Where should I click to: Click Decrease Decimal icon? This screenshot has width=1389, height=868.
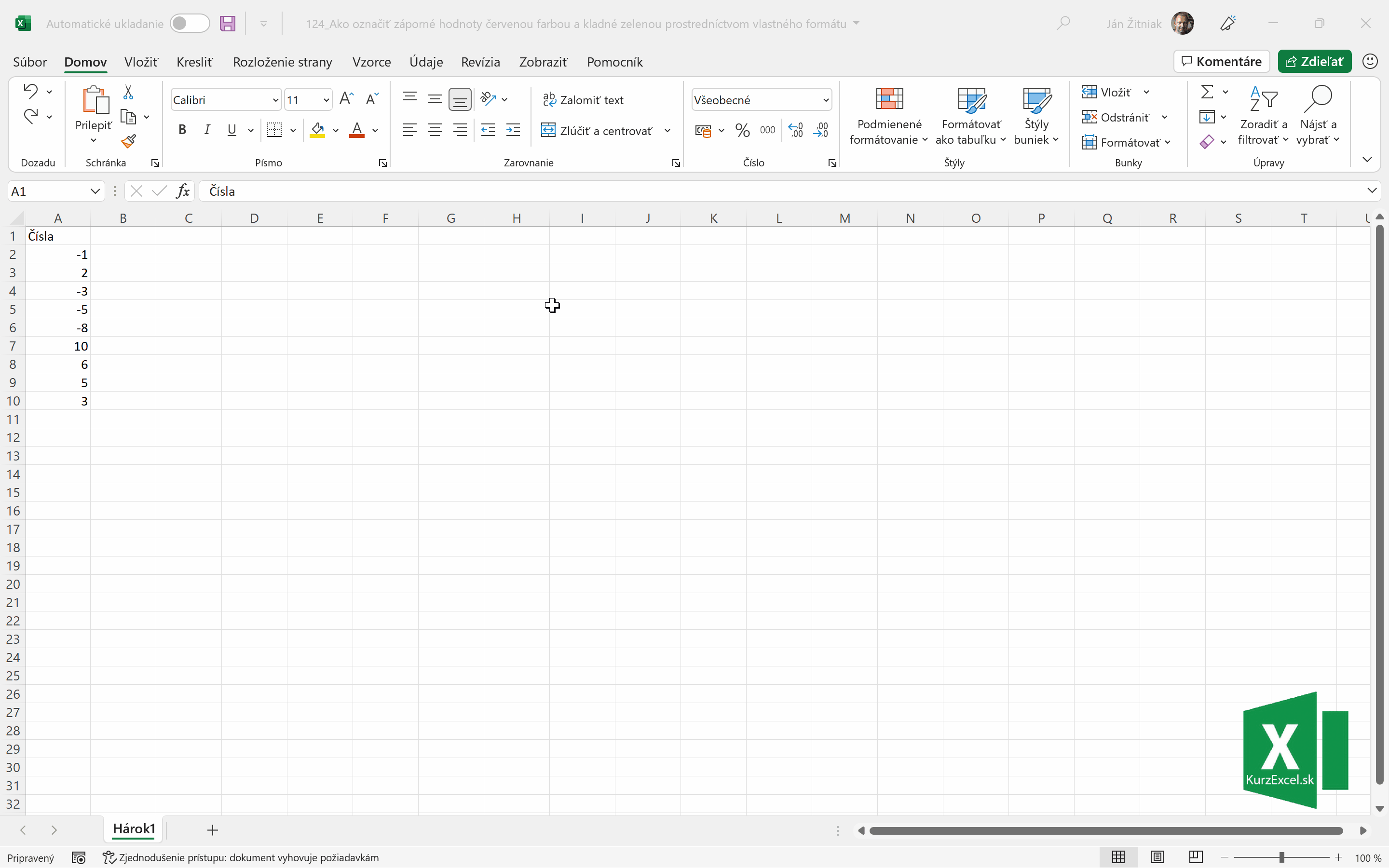click(821, 130)
